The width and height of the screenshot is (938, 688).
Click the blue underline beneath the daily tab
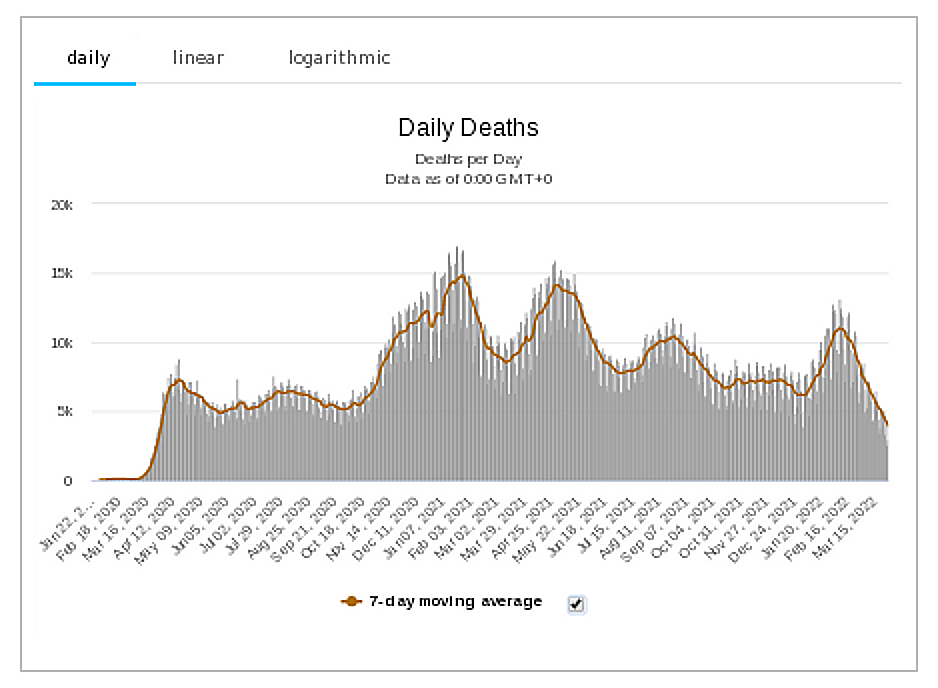tap(85, 83)
